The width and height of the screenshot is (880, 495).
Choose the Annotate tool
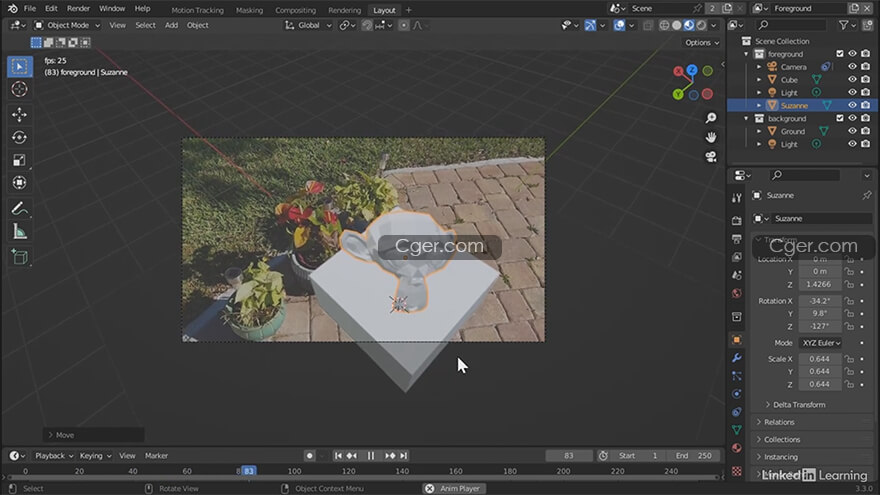click(19, 208)
